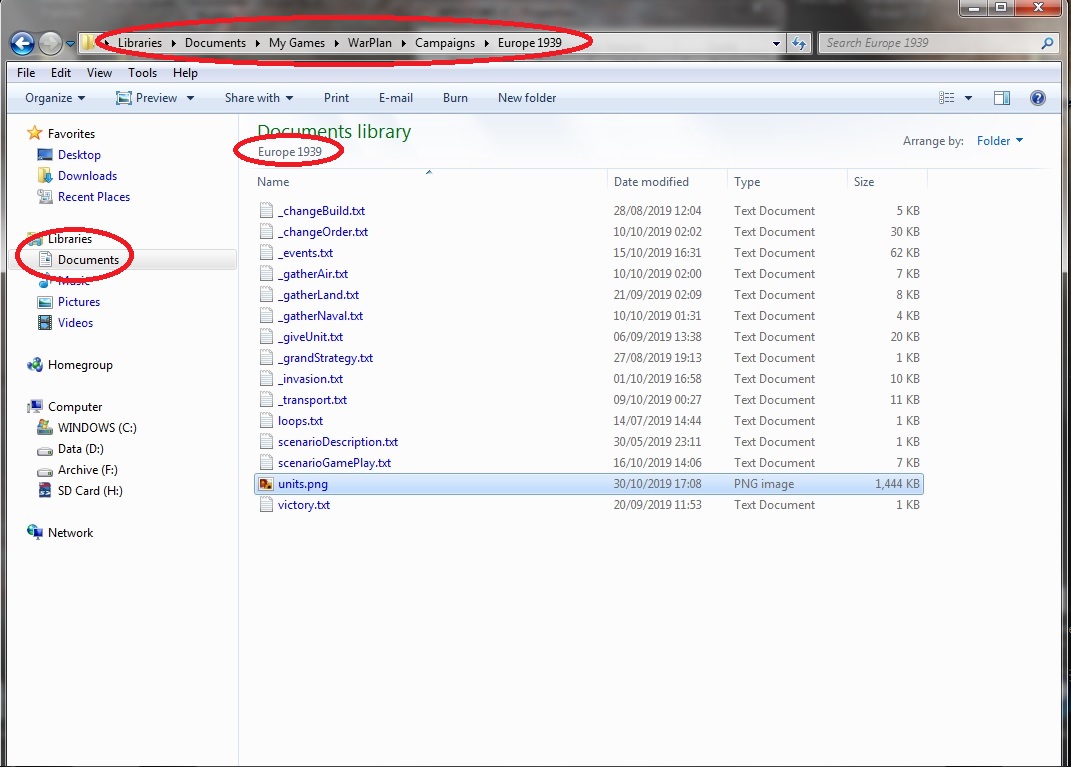Click the Network icon
This screenshot has height=767, width=1071.
[35, 532]
